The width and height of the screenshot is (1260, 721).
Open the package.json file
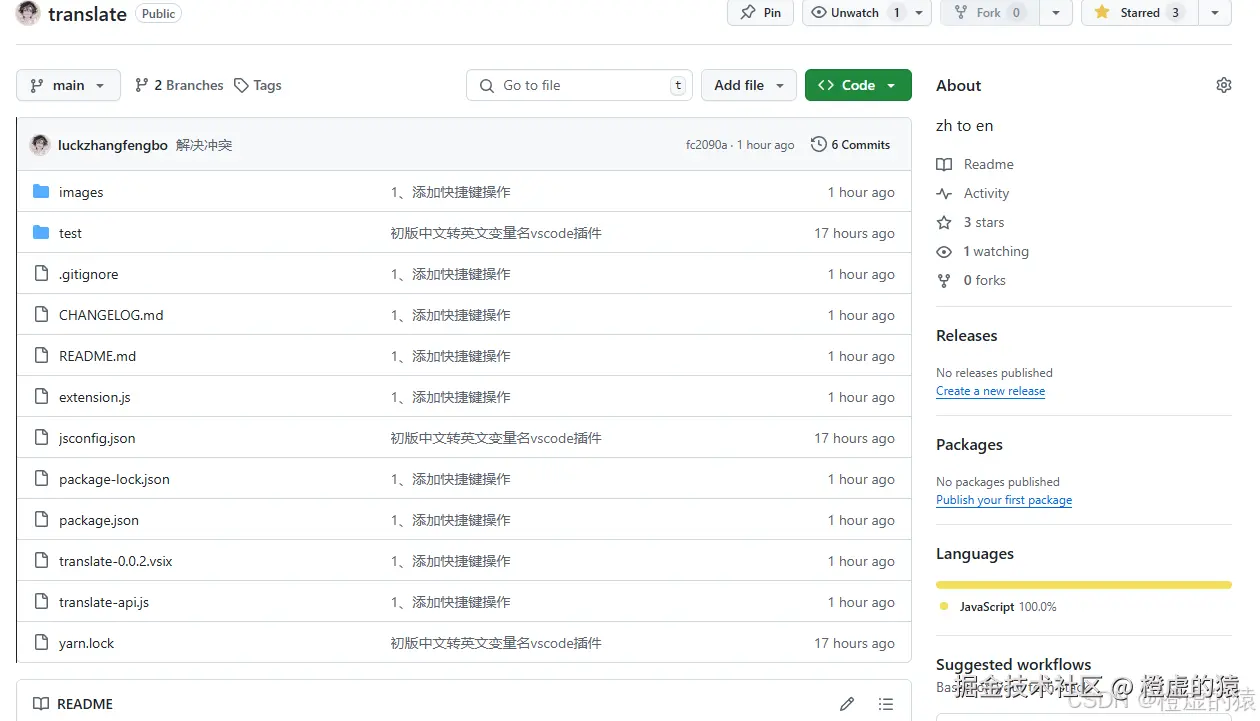pyautogui.click(x=99, y=520)
